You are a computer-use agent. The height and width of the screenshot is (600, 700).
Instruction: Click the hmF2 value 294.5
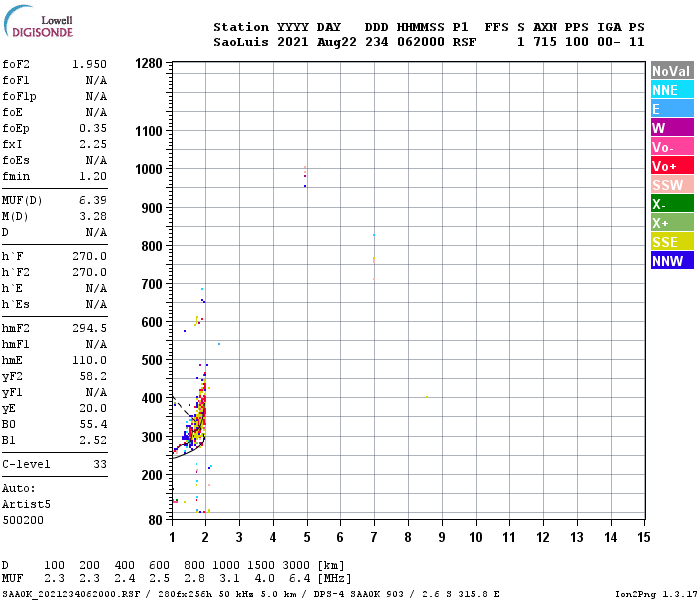tap(89, 328)
